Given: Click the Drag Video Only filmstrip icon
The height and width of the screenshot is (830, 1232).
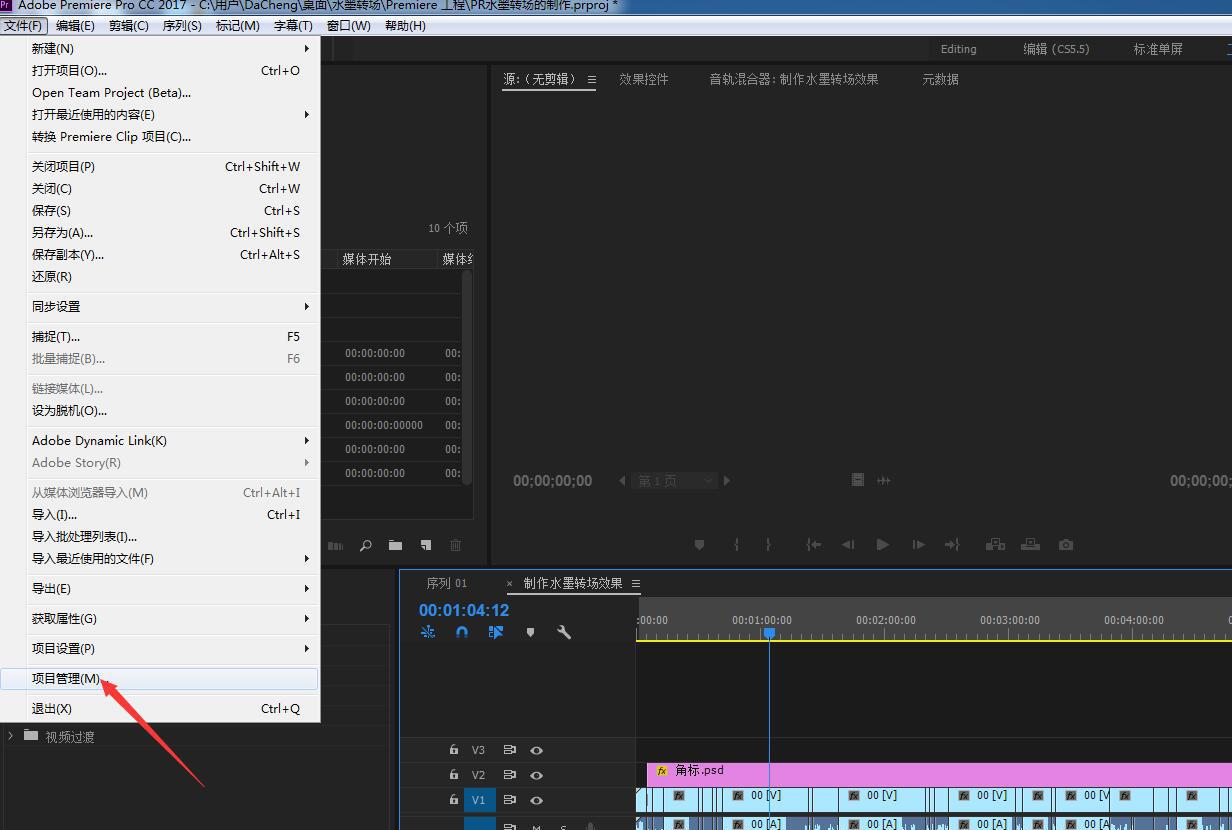Looking at the screenshot, I should 858,480.
